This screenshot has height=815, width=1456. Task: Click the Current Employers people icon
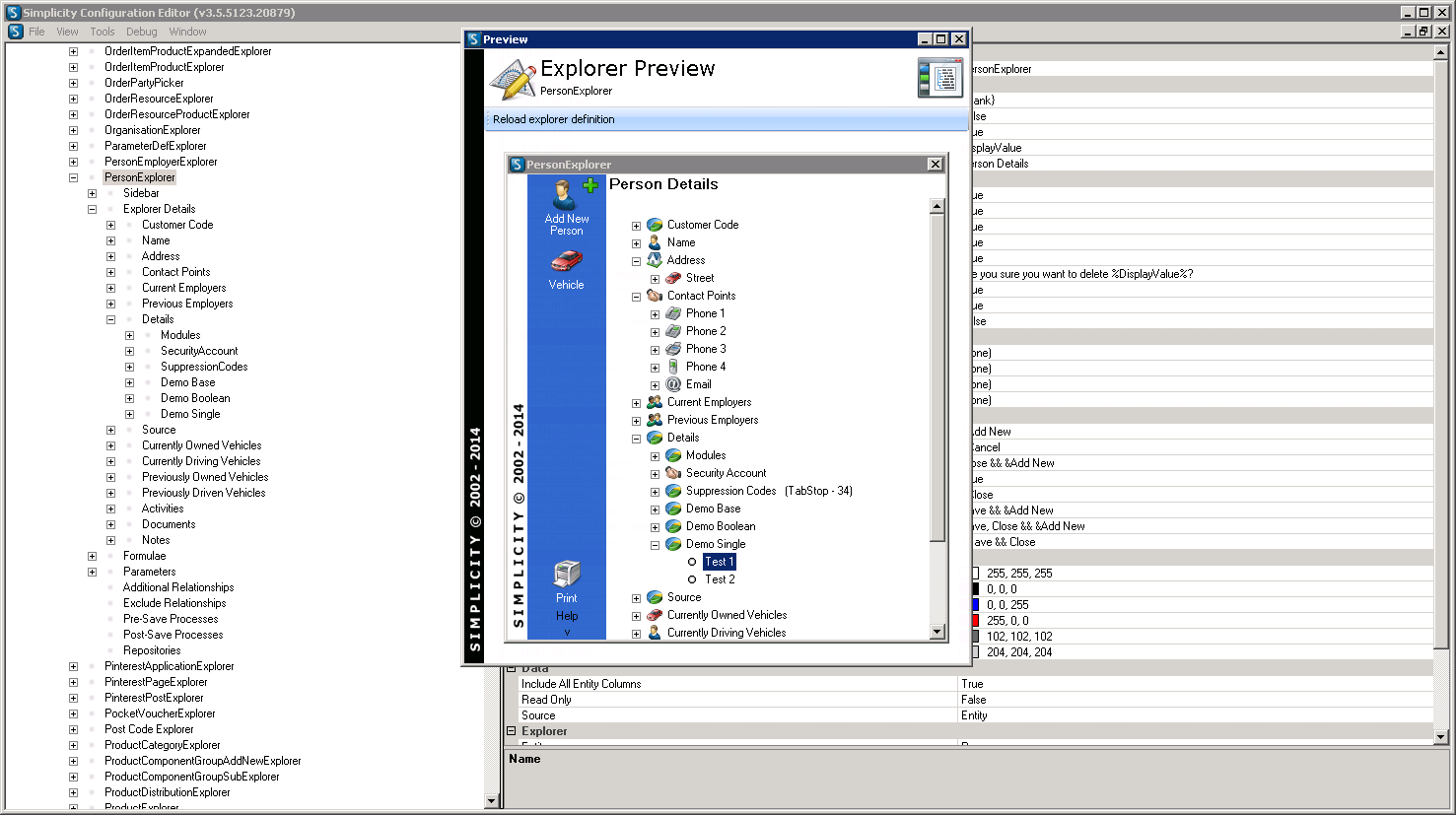click(655, 402)
